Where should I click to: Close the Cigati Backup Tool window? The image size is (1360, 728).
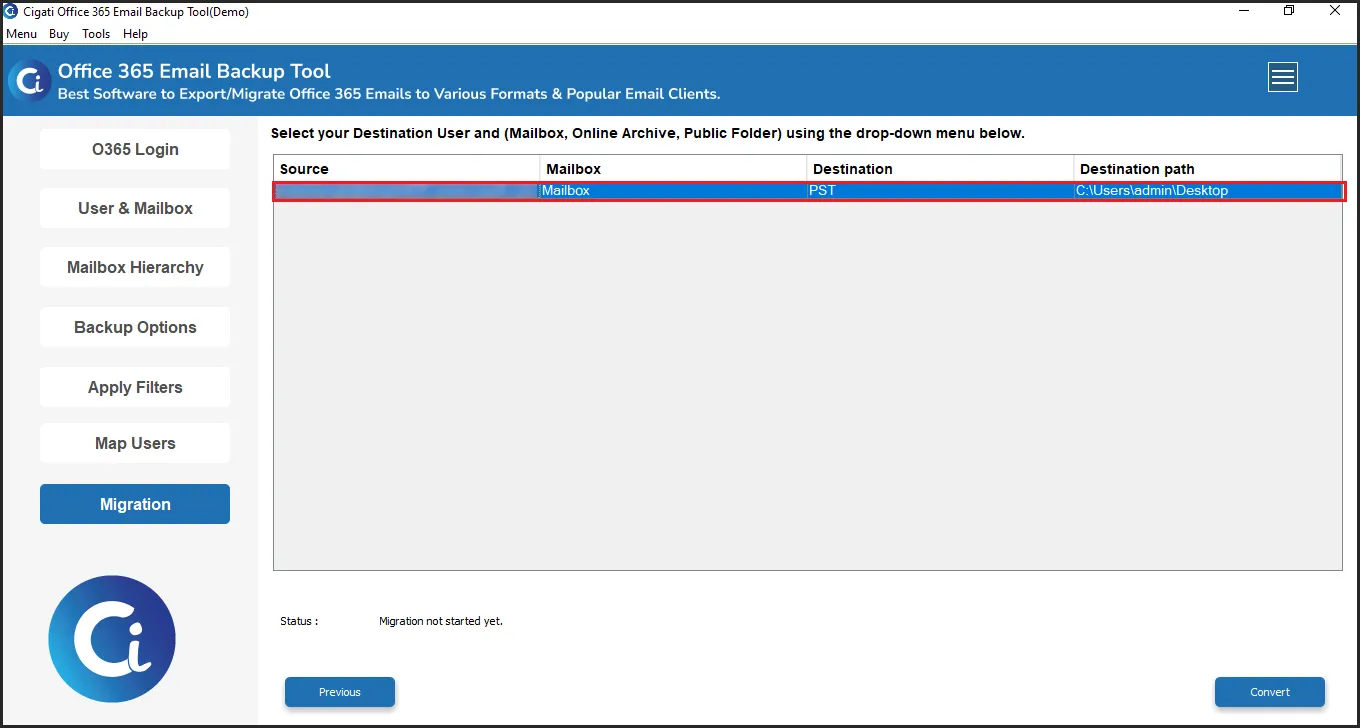1335,11
